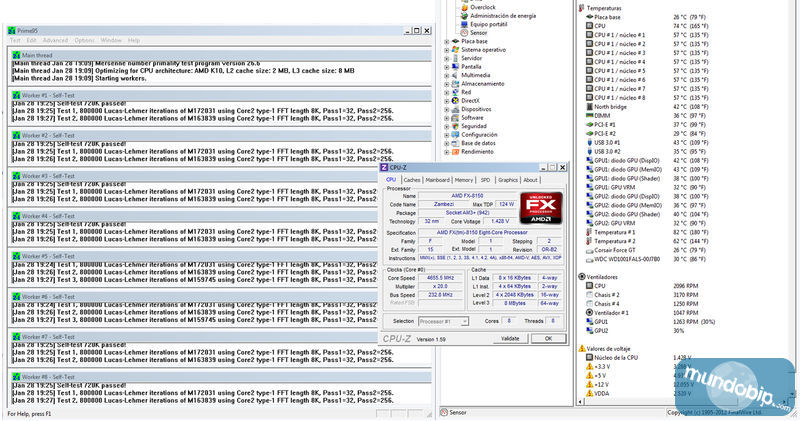Click the Sistema operativo Windows icon

pyautogui.click(x=455, y=49)
